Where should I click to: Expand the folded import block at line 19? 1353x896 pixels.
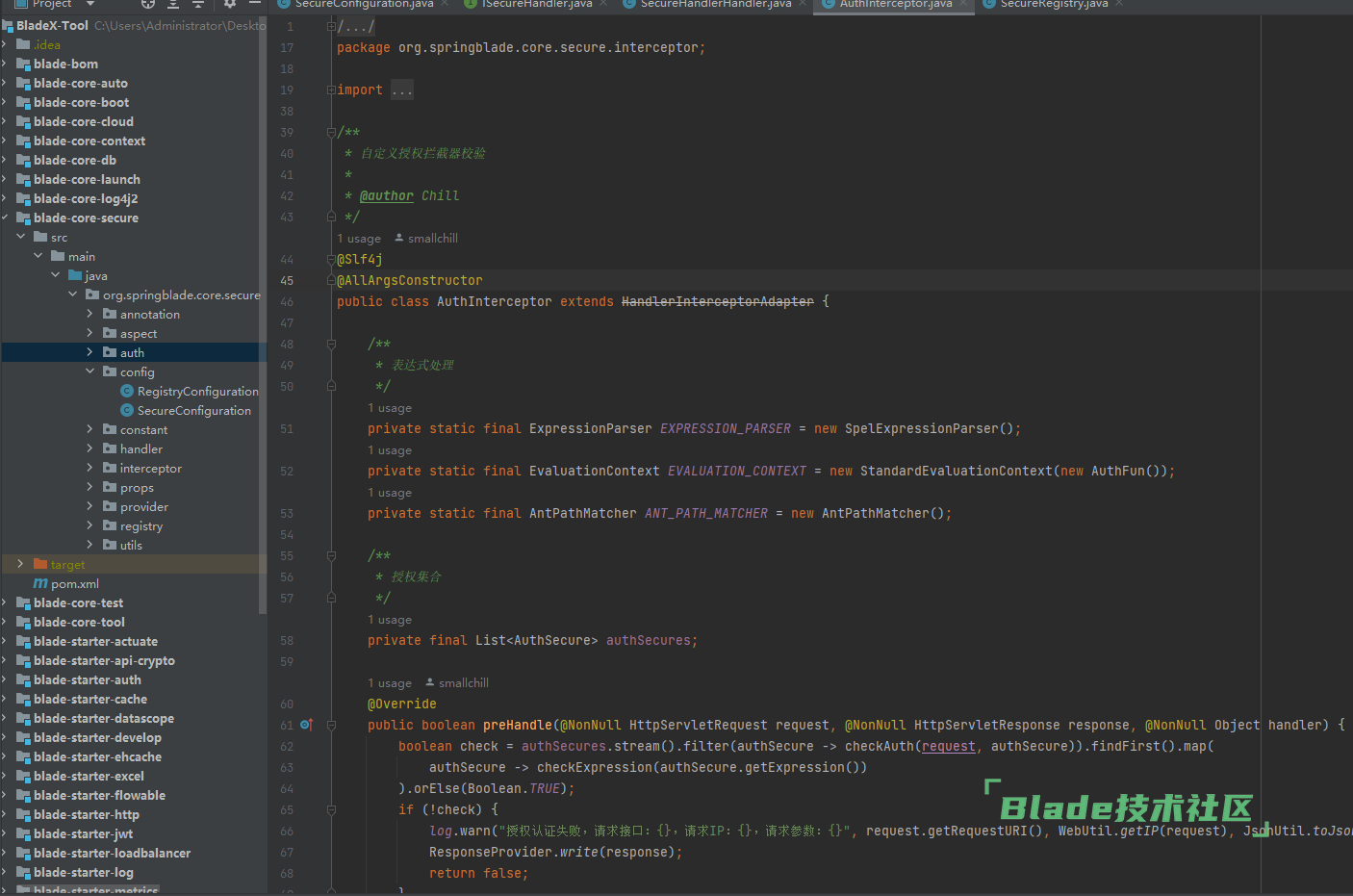pyautogui.click(x=331, y=90)
